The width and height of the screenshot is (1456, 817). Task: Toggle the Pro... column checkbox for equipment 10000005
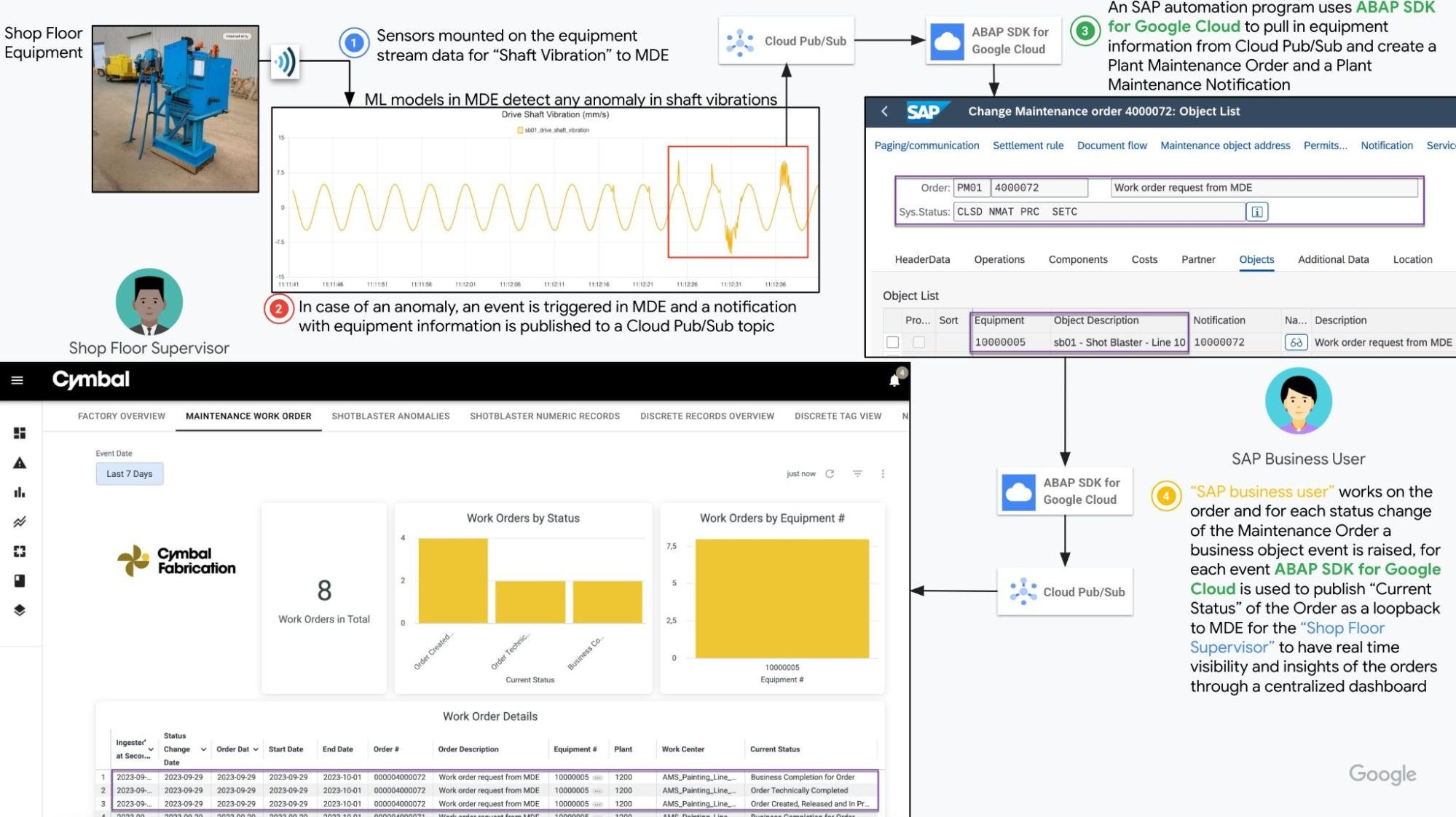pyautogui.click(x=919, y=342)
